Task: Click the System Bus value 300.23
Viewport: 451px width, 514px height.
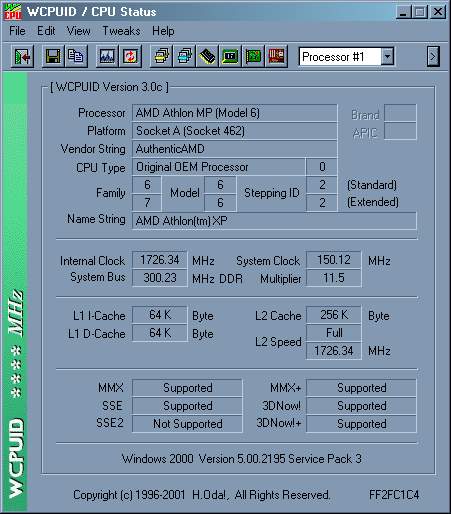Action: pyautogui.click(x=160, y=278)
